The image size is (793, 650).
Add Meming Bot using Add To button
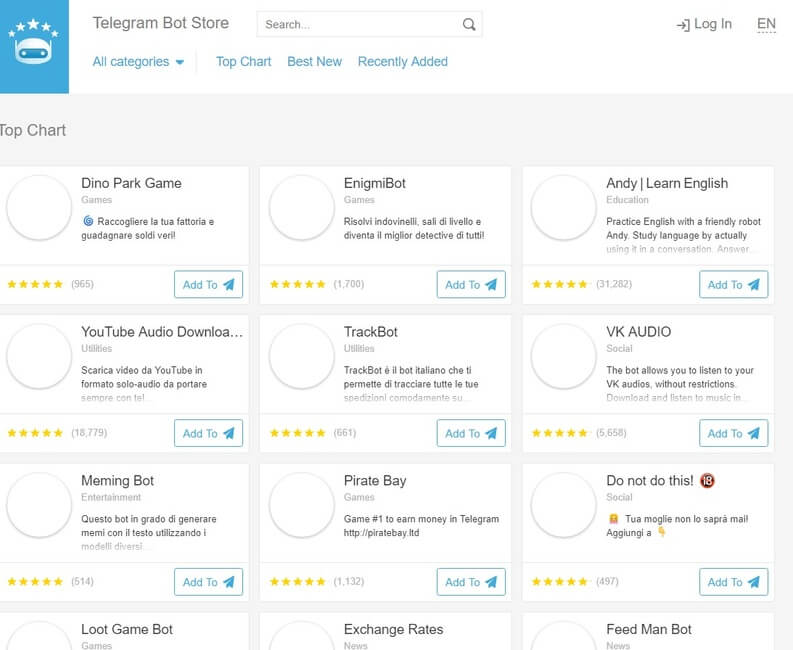[x=208, y=582]
